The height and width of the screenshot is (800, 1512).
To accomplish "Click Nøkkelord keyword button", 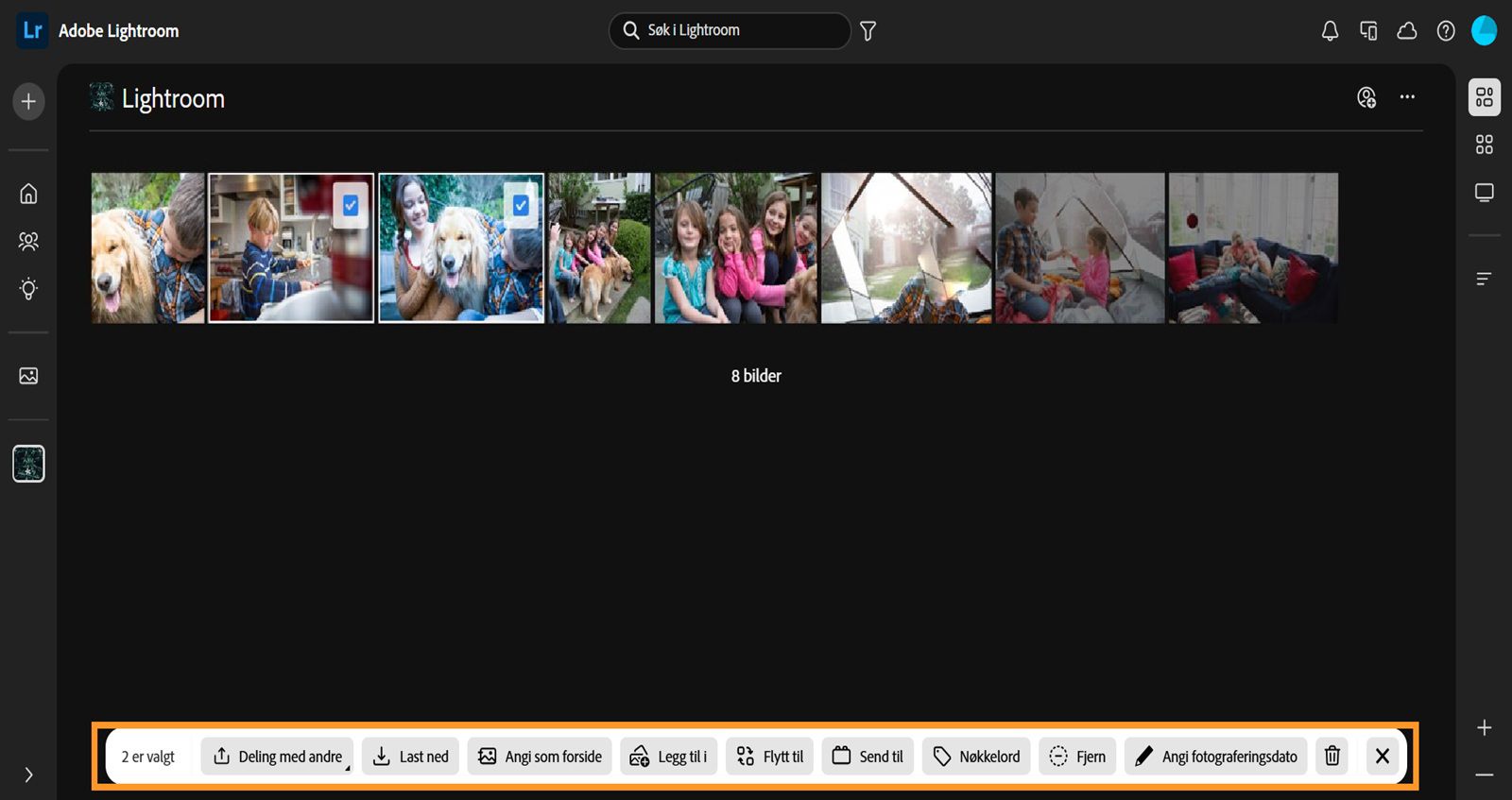I will coord(976,757).
